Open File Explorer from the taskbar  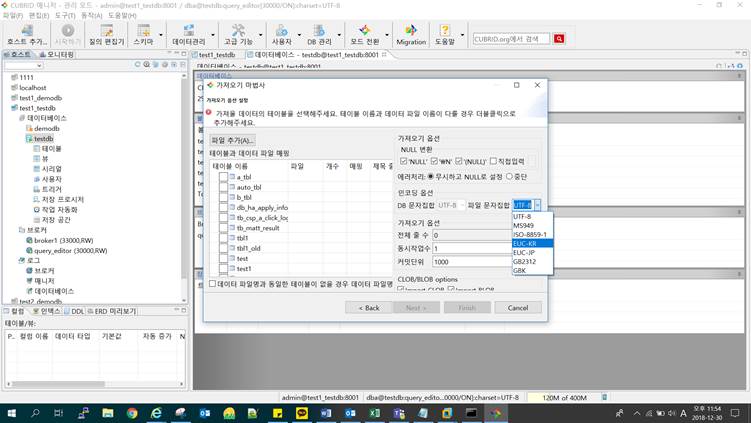coord(108,413)
